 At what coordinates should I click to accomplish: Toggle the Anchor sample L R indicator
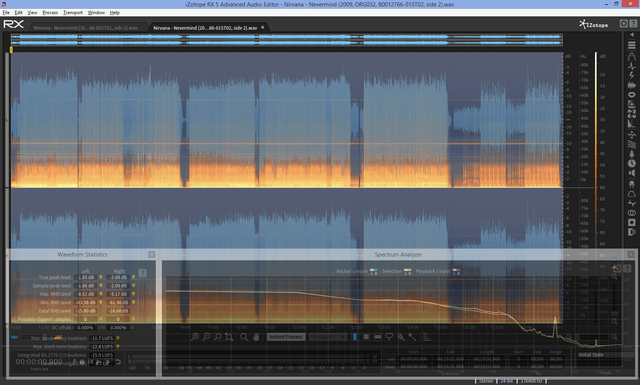373,272
